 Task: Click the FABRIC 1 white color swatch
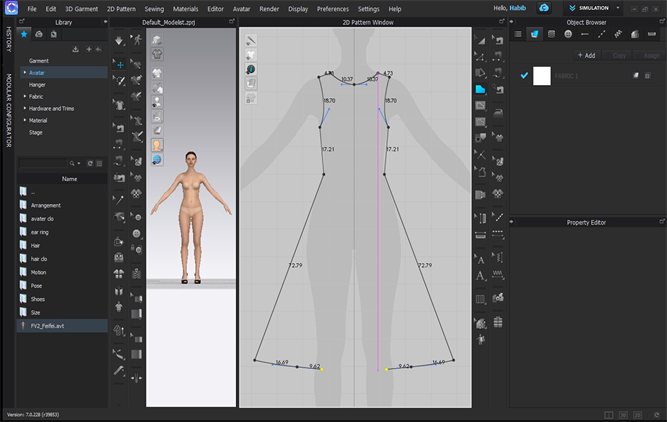pos(542,76)
